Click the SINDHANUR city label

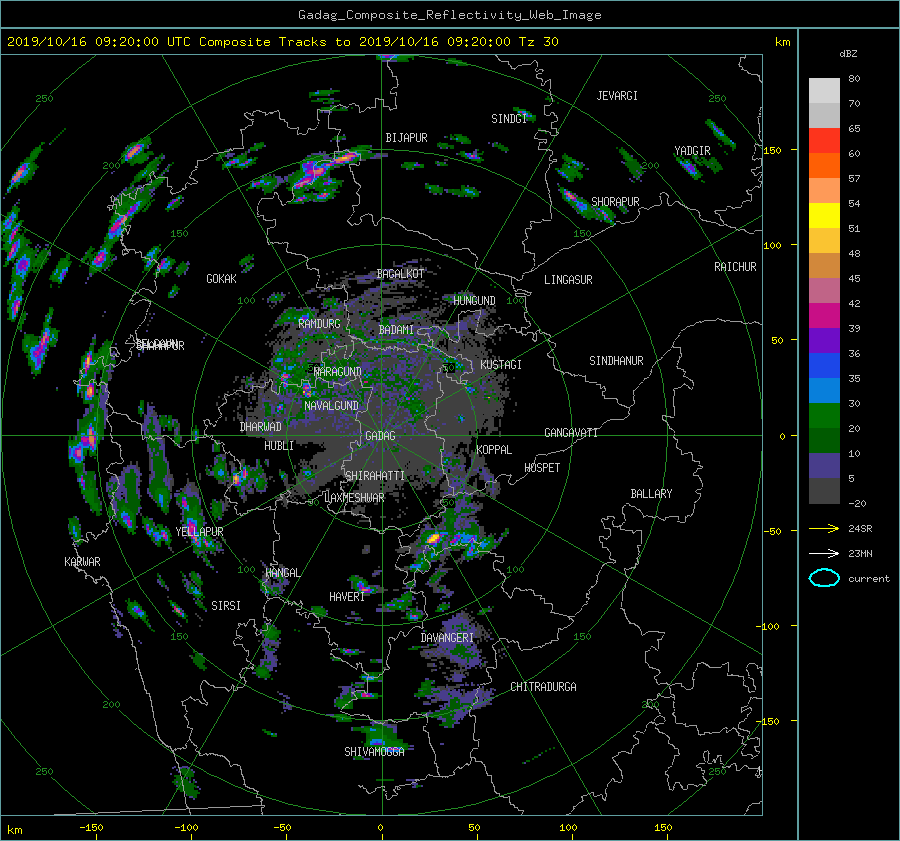coord(616,361)
